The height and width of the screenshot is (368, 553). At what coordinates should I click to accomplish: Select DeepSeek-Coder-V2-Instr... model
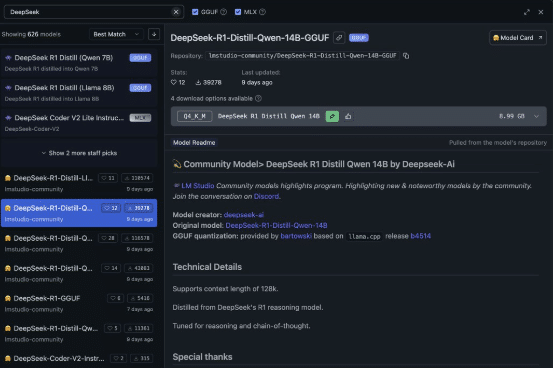pyautogui.click(x=79, y=359)
